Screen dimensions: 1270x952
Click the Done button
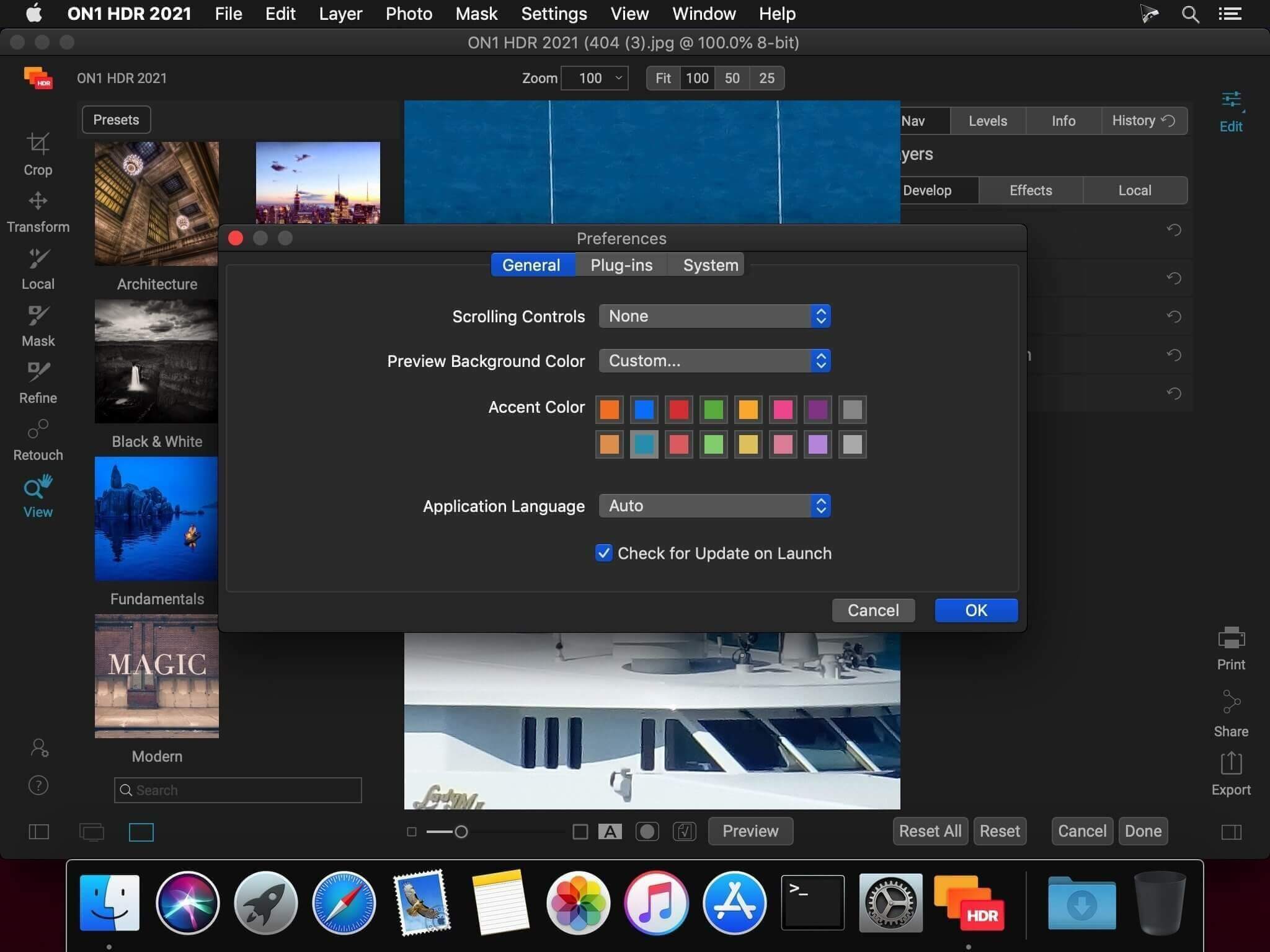pos(1143,831)
